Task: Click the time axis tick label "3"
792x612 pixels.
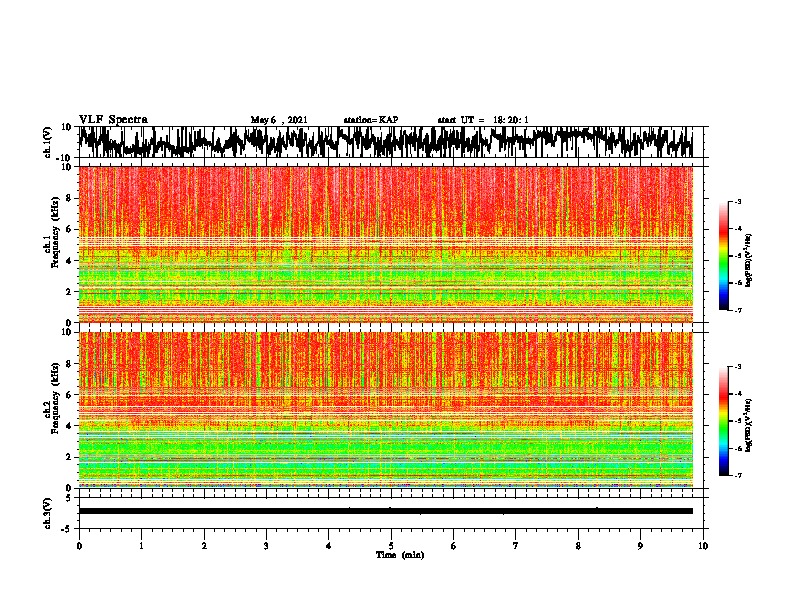Action: (266, 546)
